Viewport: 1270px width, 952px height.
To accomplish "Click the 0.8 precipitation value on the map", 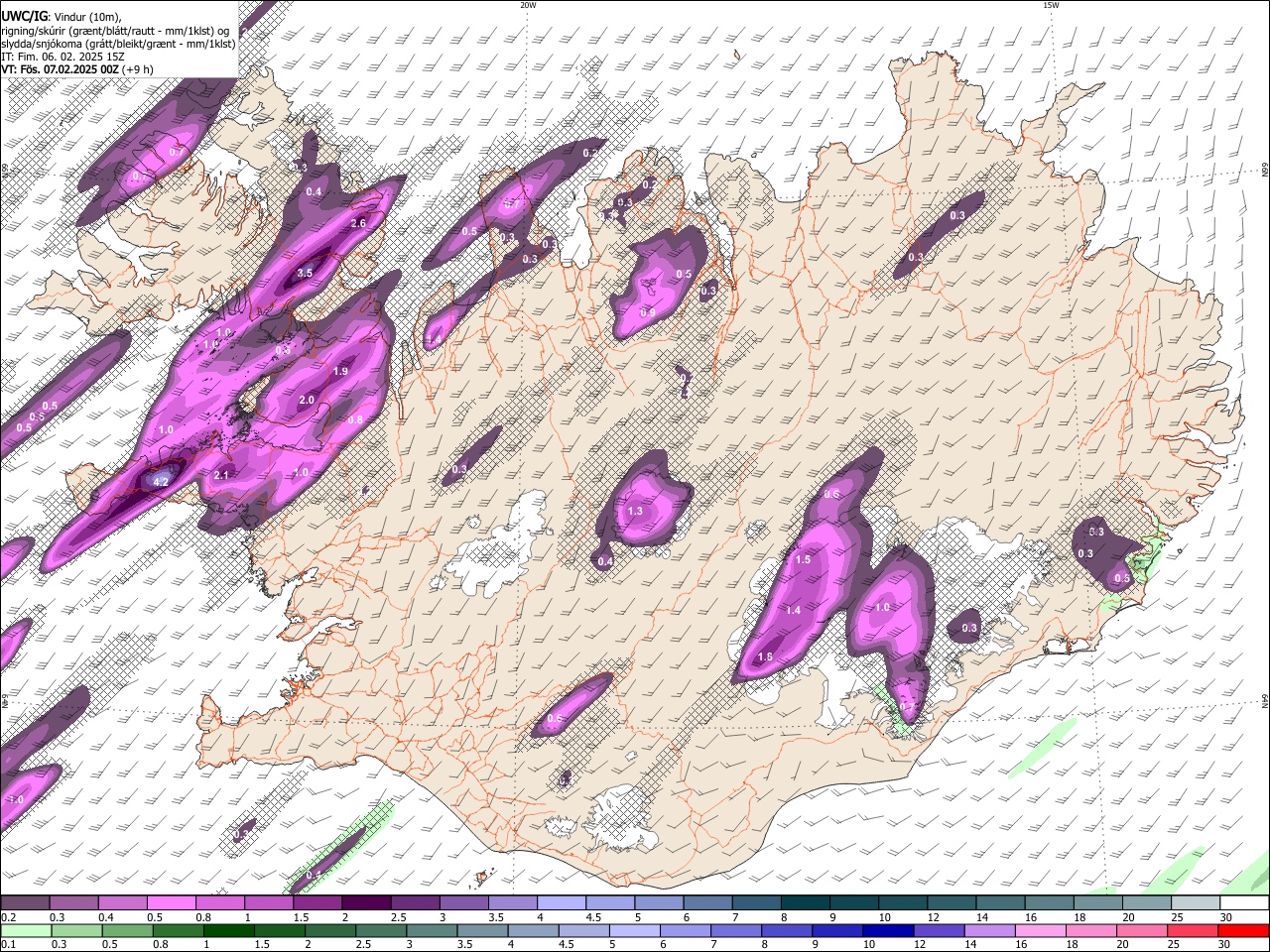I will [355, 419].
